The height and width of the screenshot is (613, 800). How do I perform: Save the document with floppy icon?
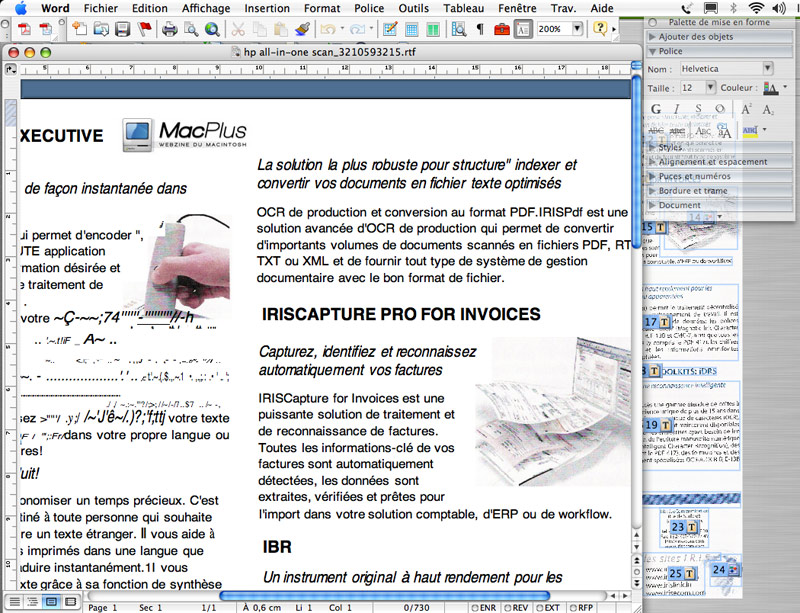[x=122, y=29]
